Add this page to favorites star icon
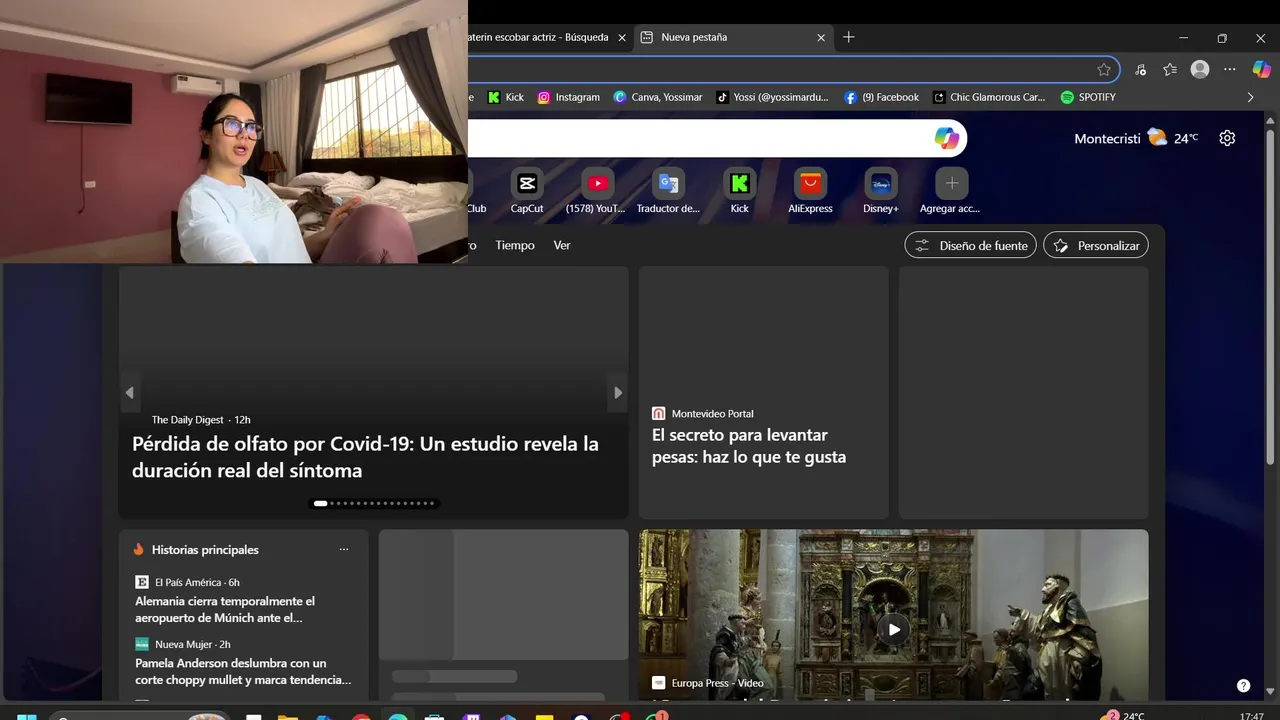1280x720 pixels. pos(1104,69)
